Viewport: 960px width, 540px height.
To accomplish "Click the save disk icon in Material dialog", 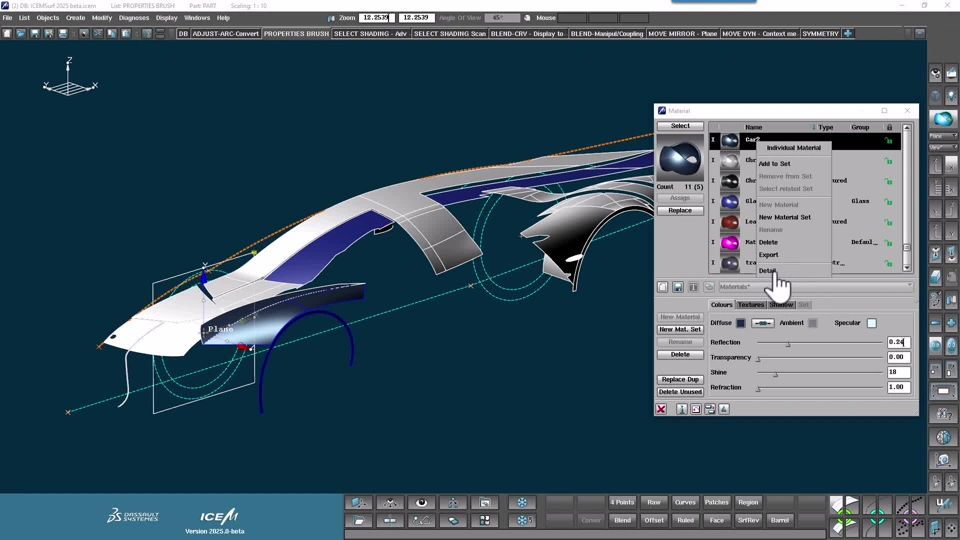I will click(677, 287).
